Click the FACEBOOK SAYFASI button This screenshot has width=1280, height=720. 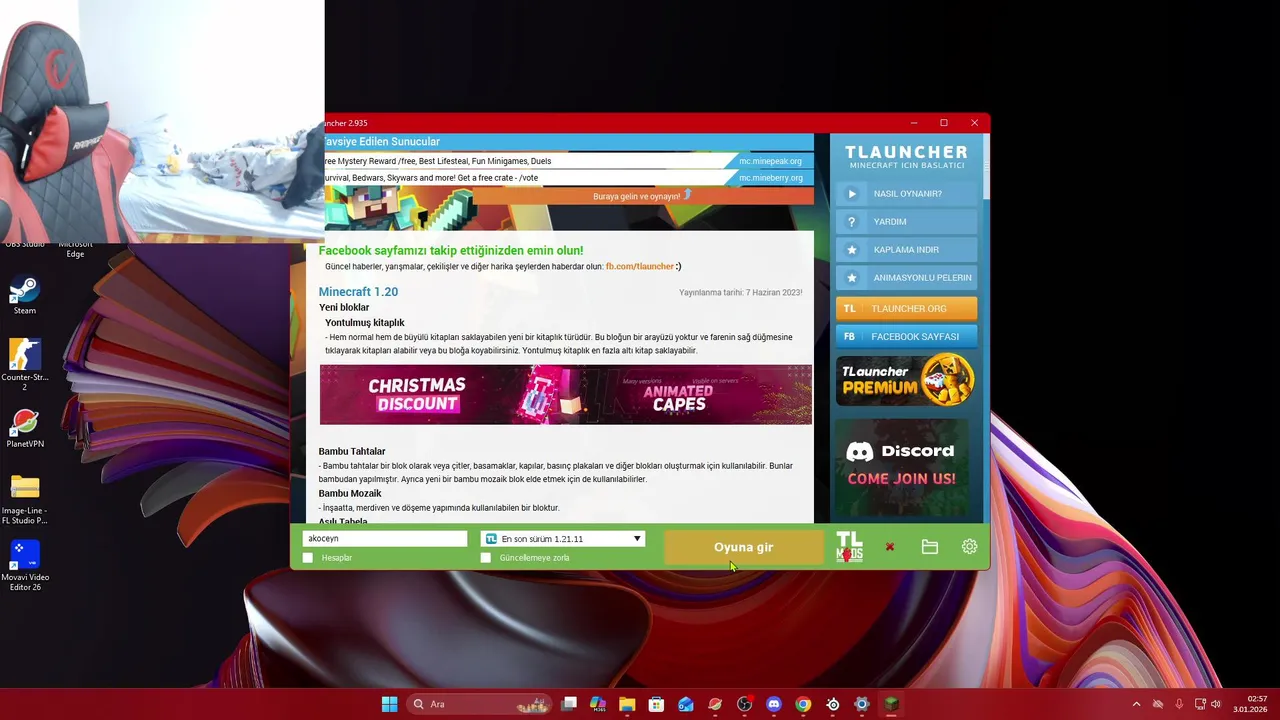(x=906, y=336)
